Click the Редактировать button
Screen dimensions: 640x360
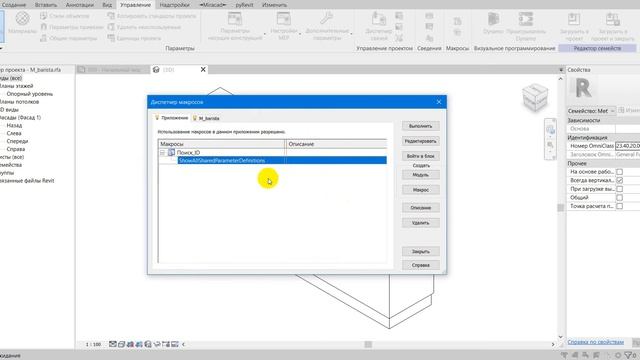[420, 141]
